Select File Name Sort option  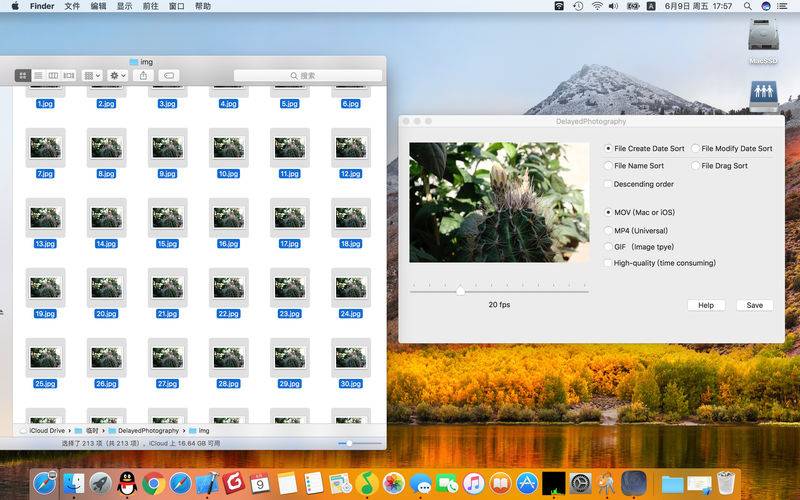pyautogui.click(x=634, y=166)
